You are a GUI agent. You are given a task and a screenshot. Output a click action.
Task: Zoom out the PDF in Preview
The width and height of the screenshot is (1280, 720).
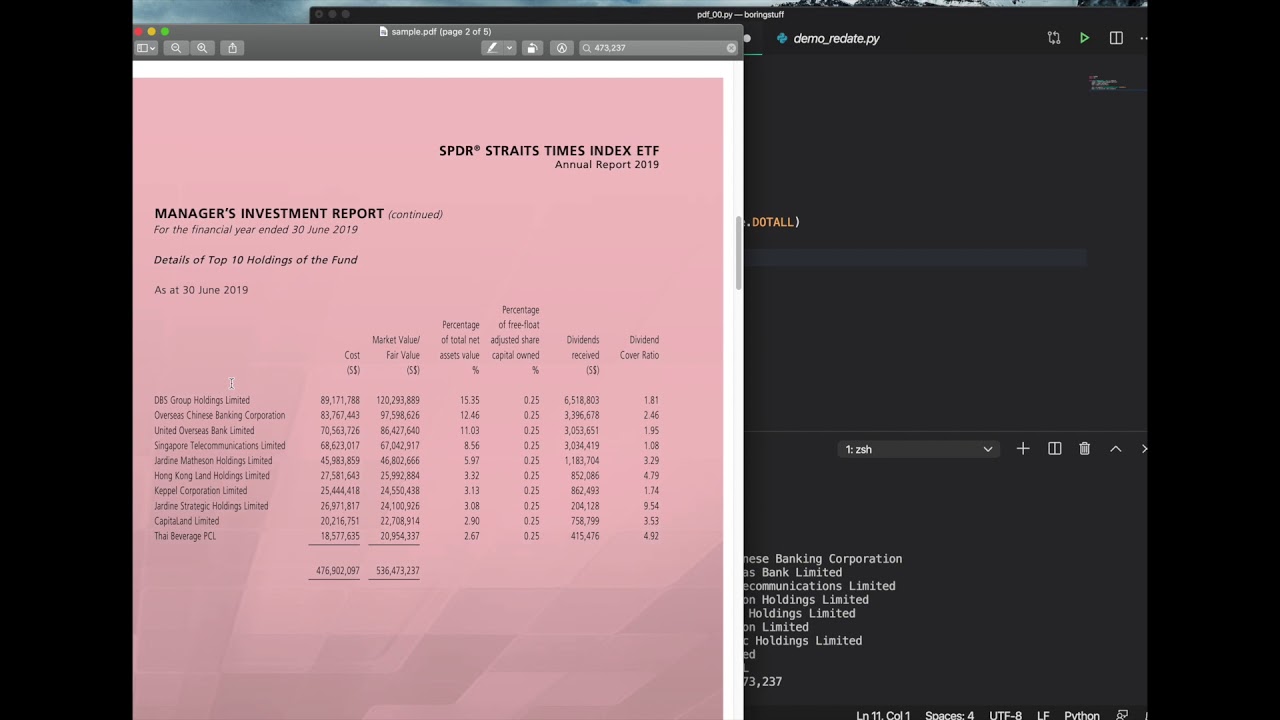pyautogui.click(x=176, y=48)
